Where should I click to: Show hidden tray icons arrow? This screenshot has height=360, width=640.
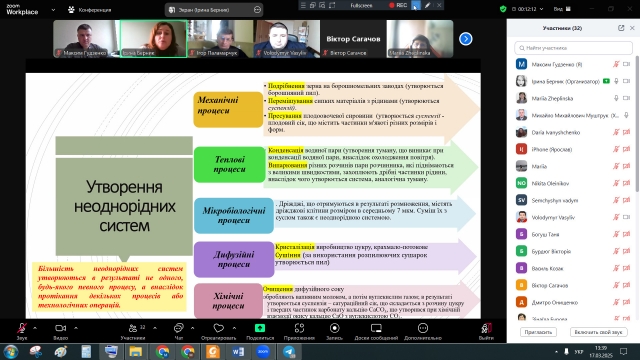556,351
